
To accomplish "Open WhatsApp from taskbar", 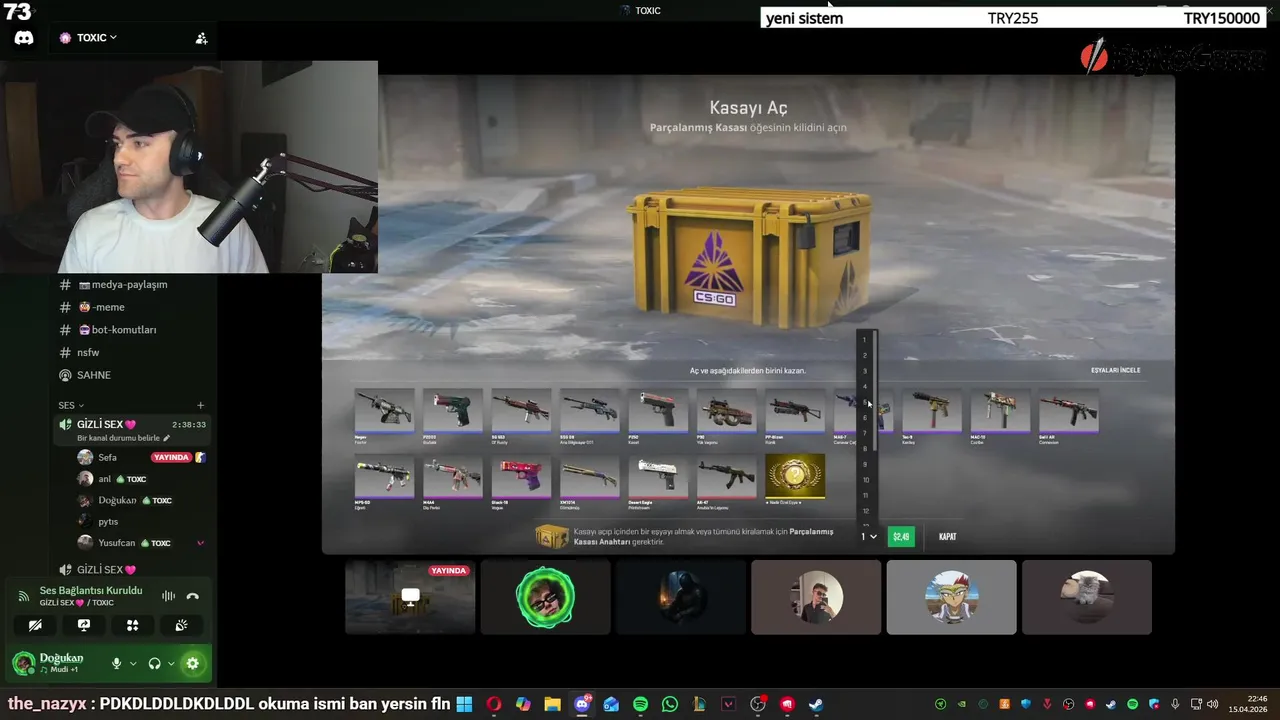I will tap(670, 704).
